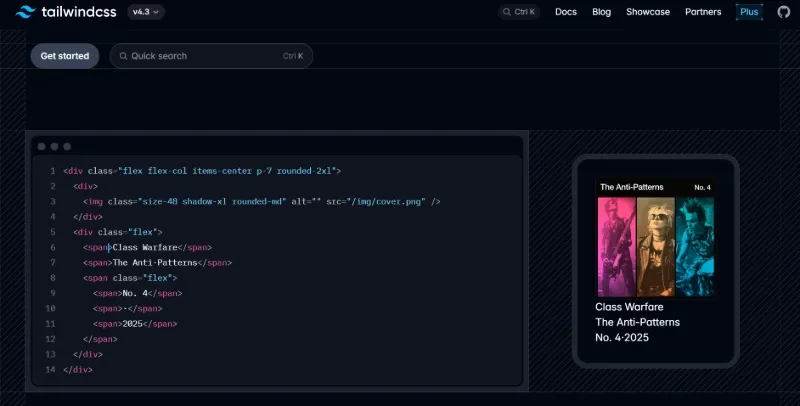Click the span class="flex" code on line 8
This screenshot has height=406, width=800.
coord(130,278)
